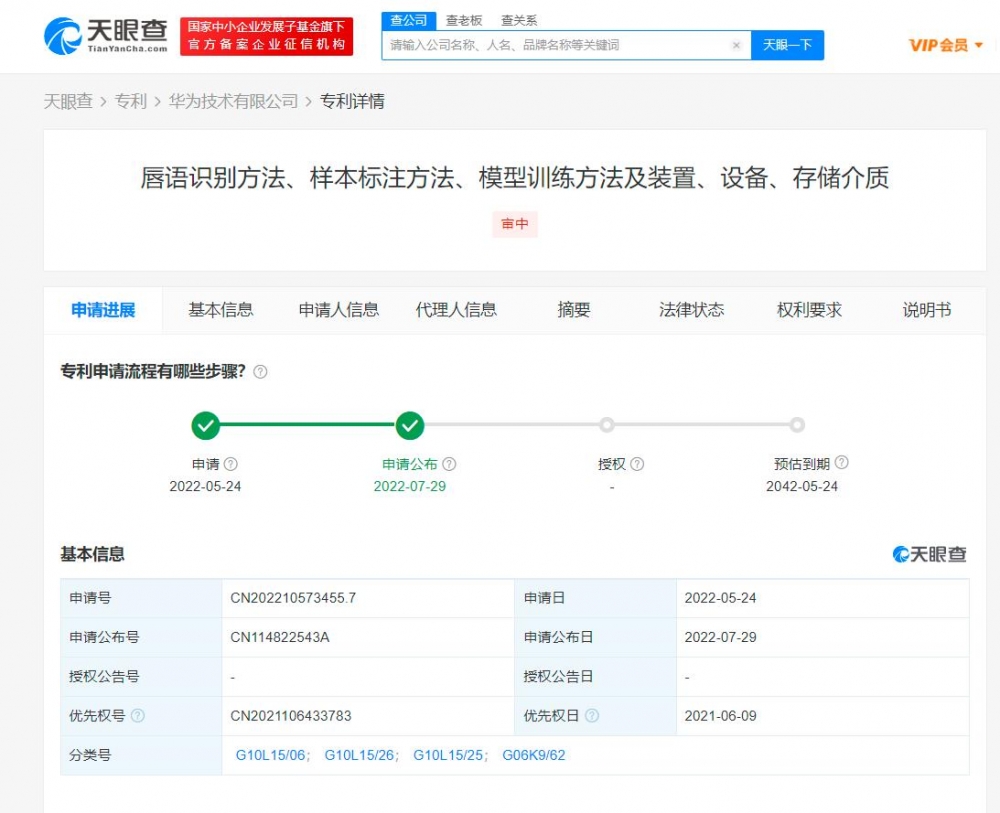Clear search box with the X icon
The height and width of the screenshot is (813, 1000).
coord(736,45)
